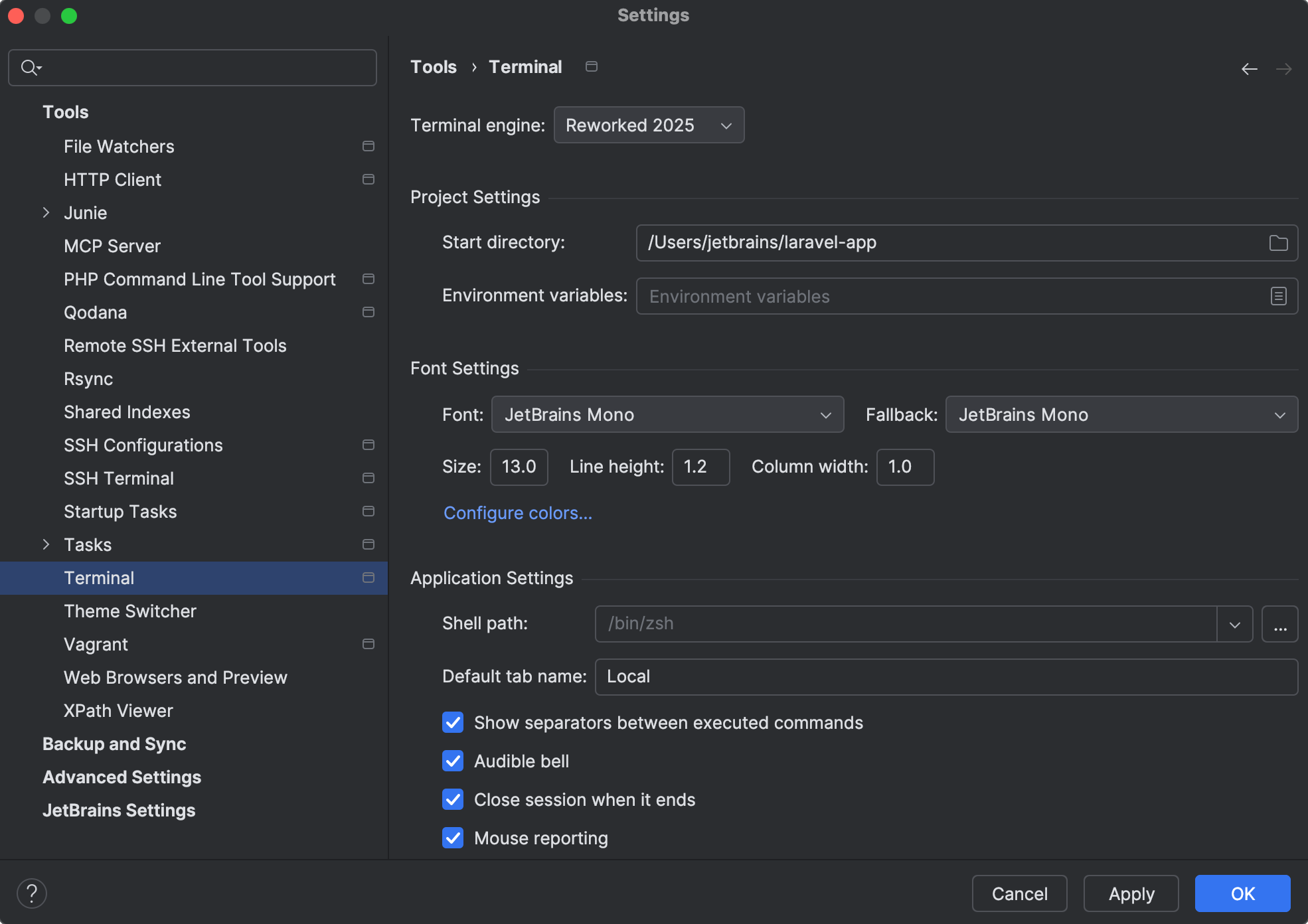Open help via the question mark icon
Image resolution: width=1308 pixels, height=924 pixels.
pyautogui.click(x=31, y=893)
